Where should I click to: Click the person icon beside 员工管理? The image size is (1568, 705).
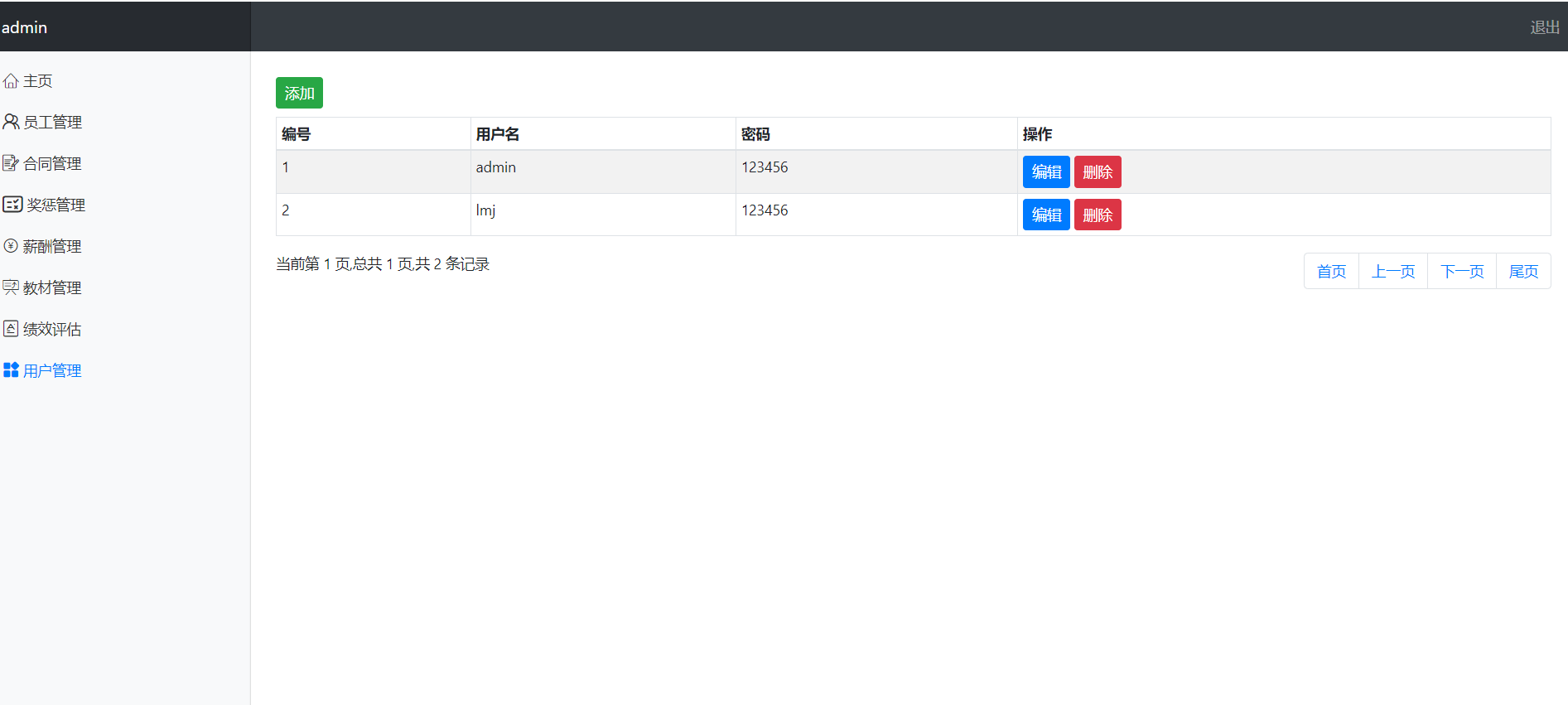[x=11, y=122]
